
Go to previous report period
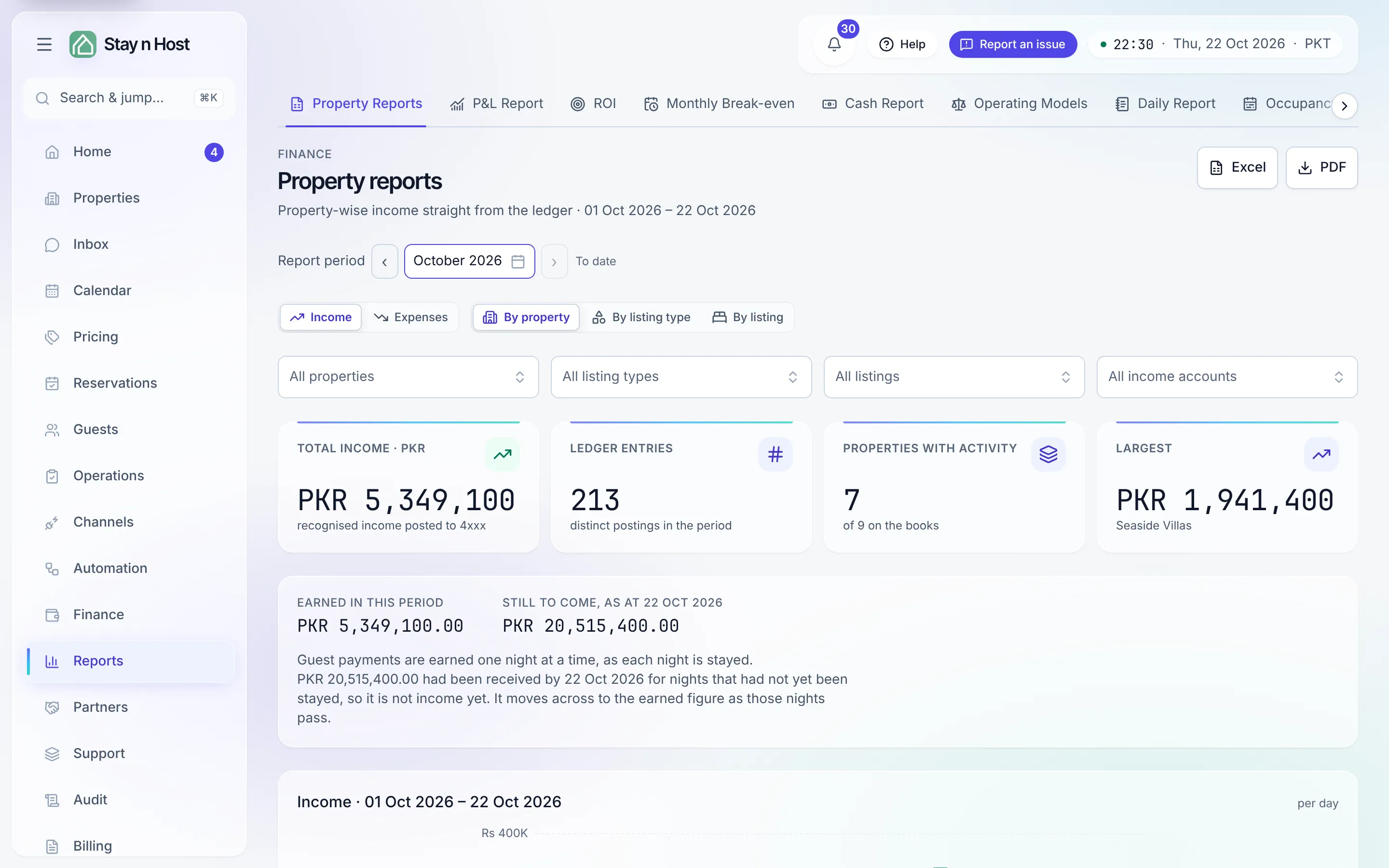pyautogui.click(x=384, y=262)
